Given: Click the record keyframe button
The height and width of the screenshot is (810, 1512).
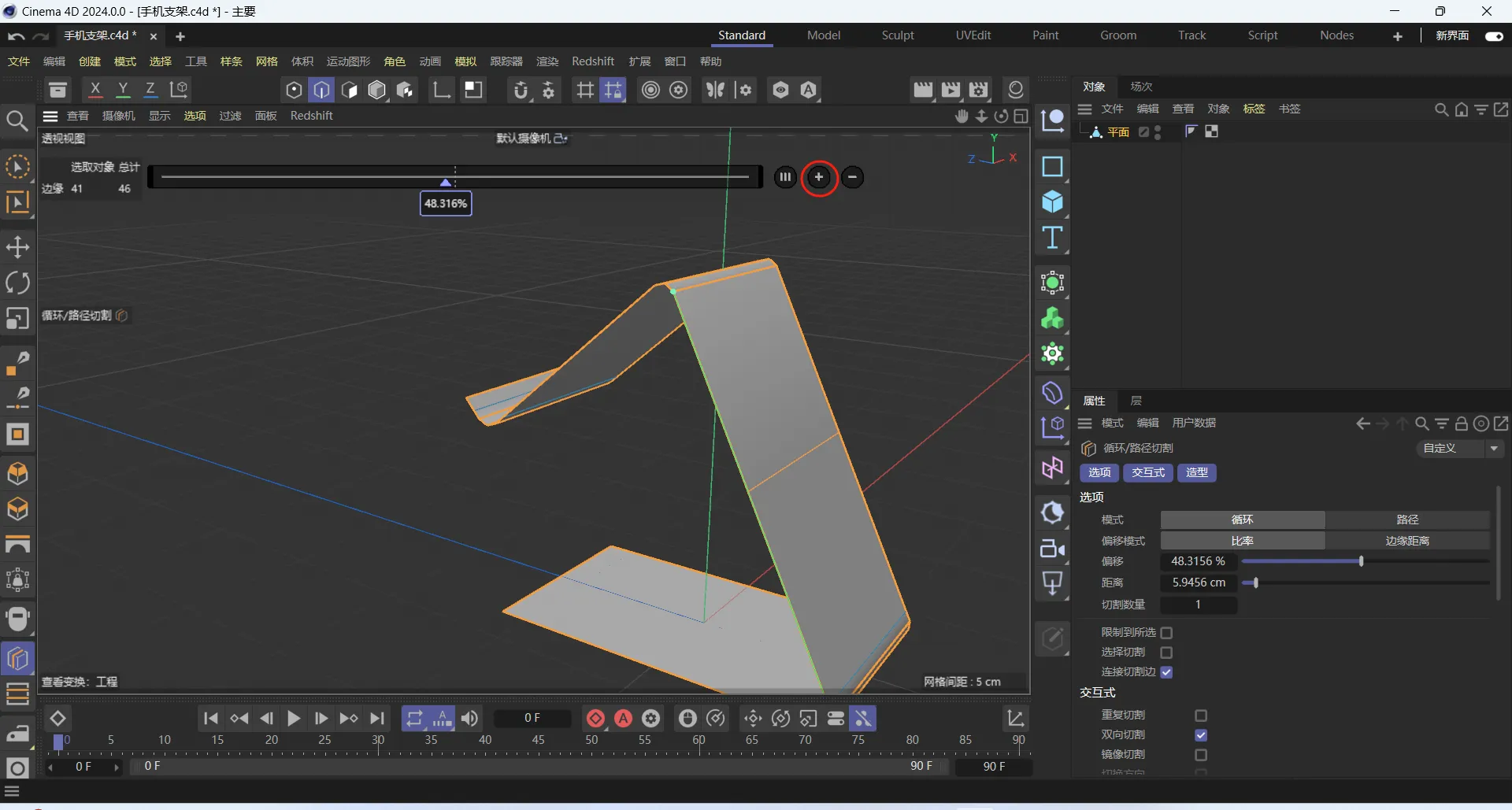Looking at the screenshot, I should click(x=596, y=718).
